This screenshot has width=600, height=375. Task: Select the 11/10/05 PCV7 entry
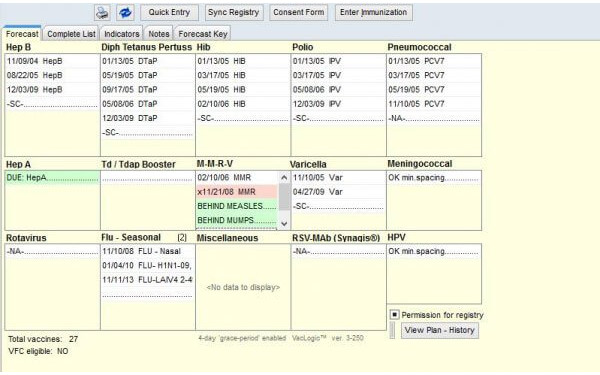click(x=434, y=104)
